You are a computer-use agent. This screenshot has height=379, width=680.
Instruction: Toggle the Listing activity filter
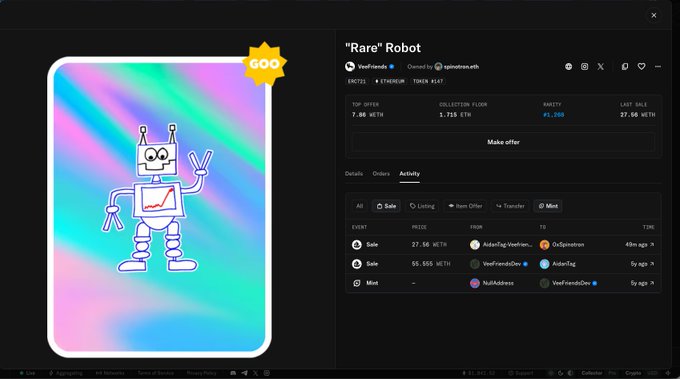point(422,206)
